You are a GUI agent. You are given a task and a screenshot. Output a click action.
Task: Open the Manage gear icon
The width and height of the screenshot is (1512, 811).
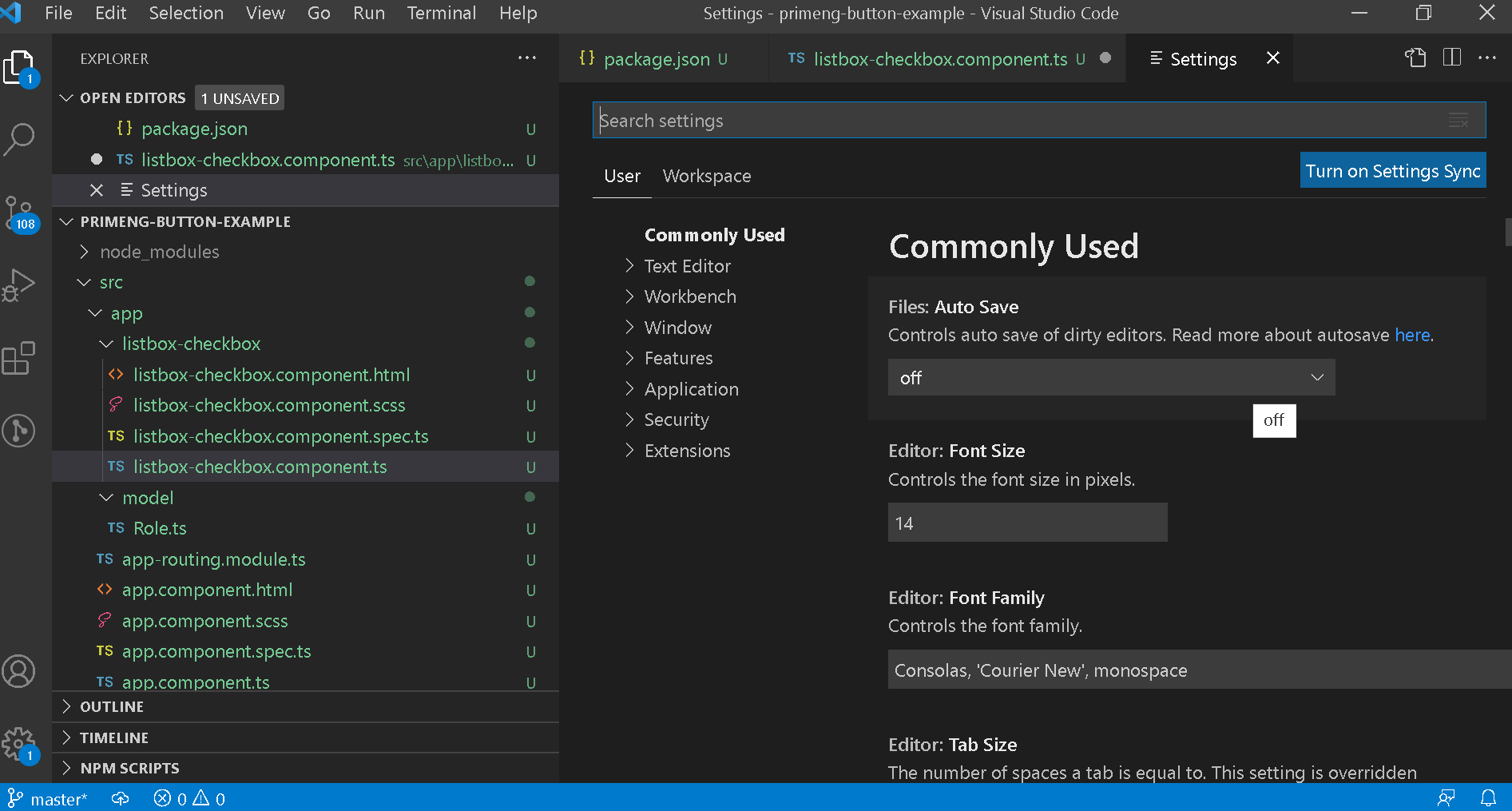pos(19,745)
